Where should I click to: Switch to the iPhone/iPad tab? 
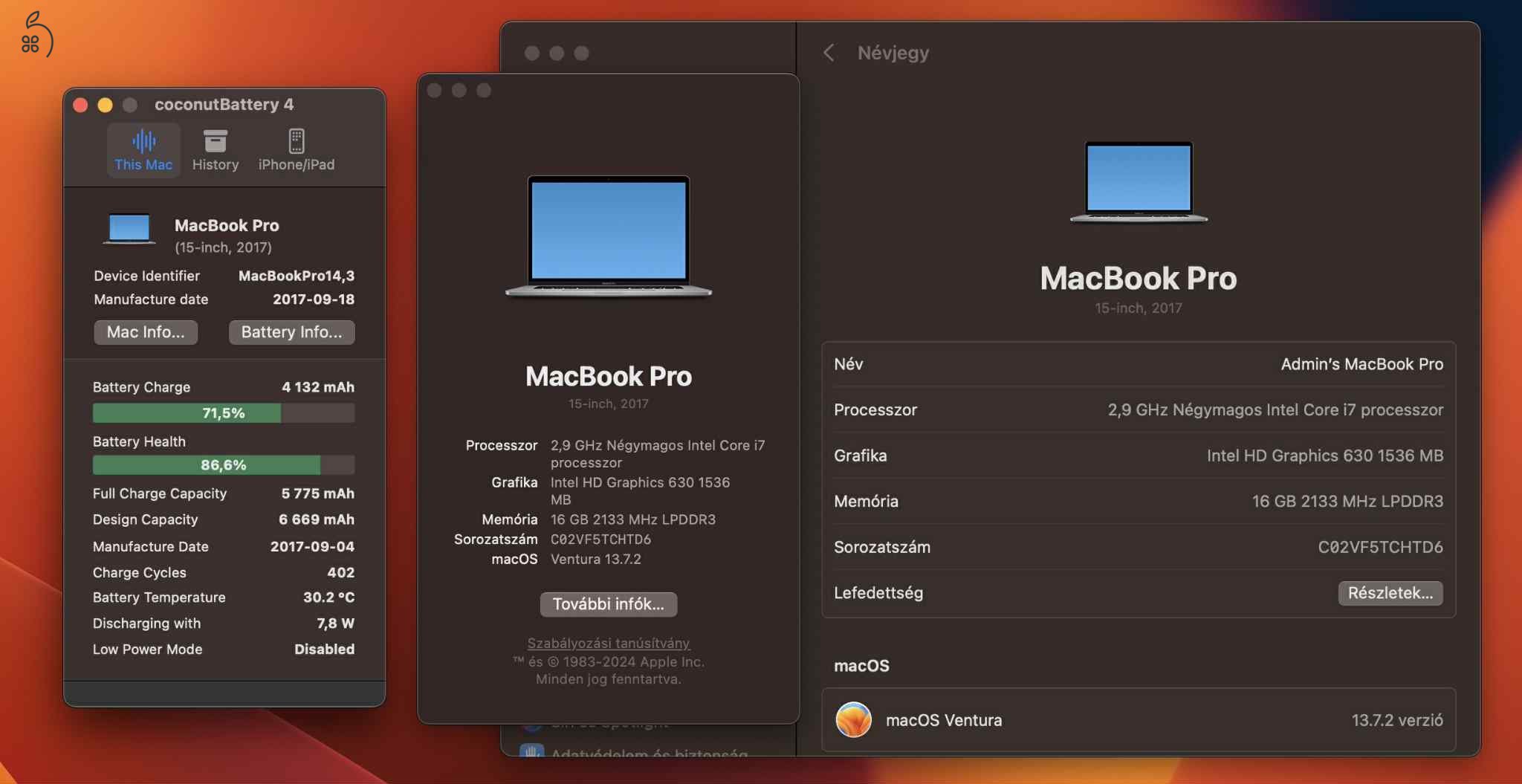(297, 150)
